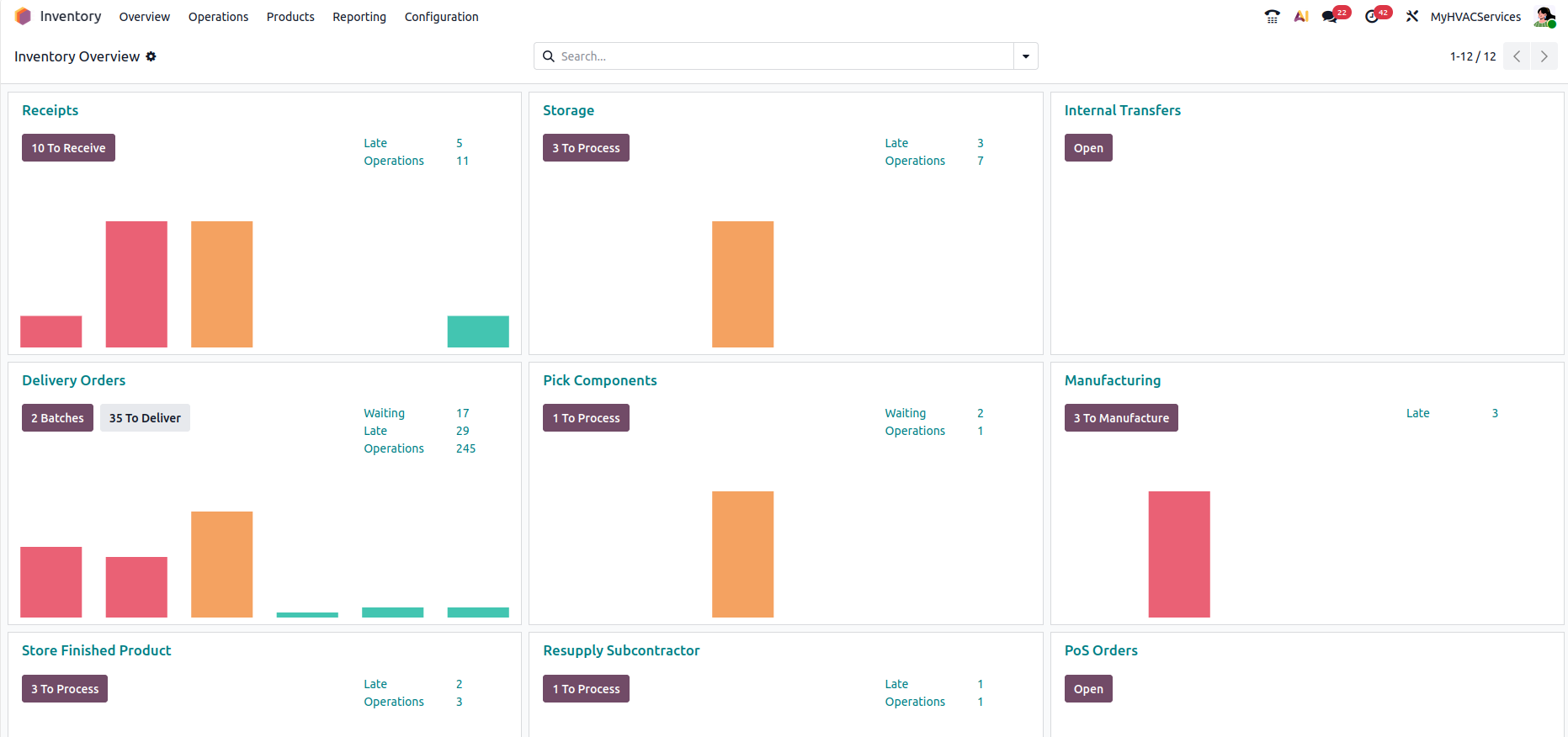This screenshot has width=1568, height=737.
Task: Click the debug tools wrench icon
Action: pyautogui.click(x=1412, y=16)
